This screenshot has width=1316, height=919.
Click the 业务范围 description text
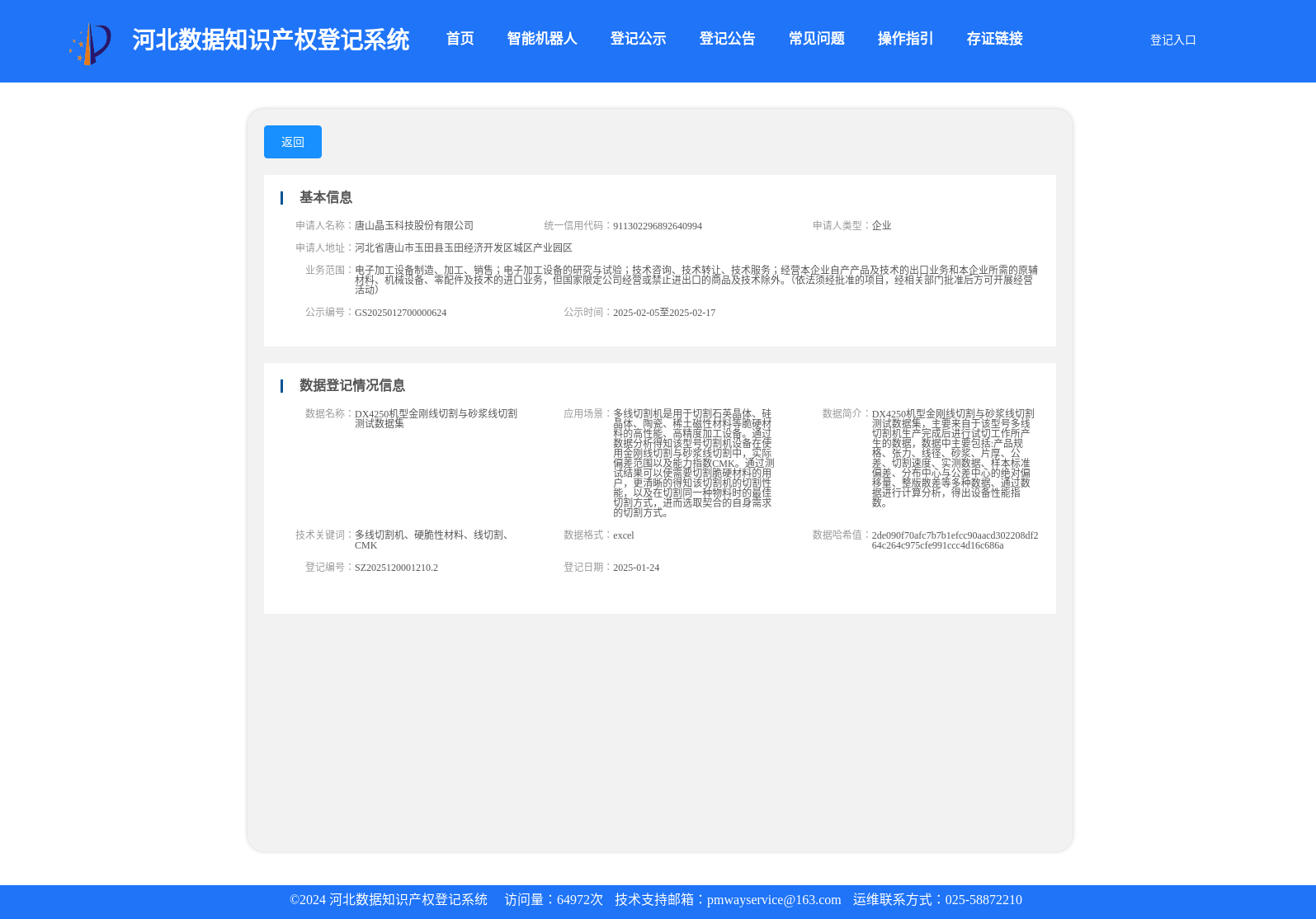pyautogui.click(x=696, y=280)
